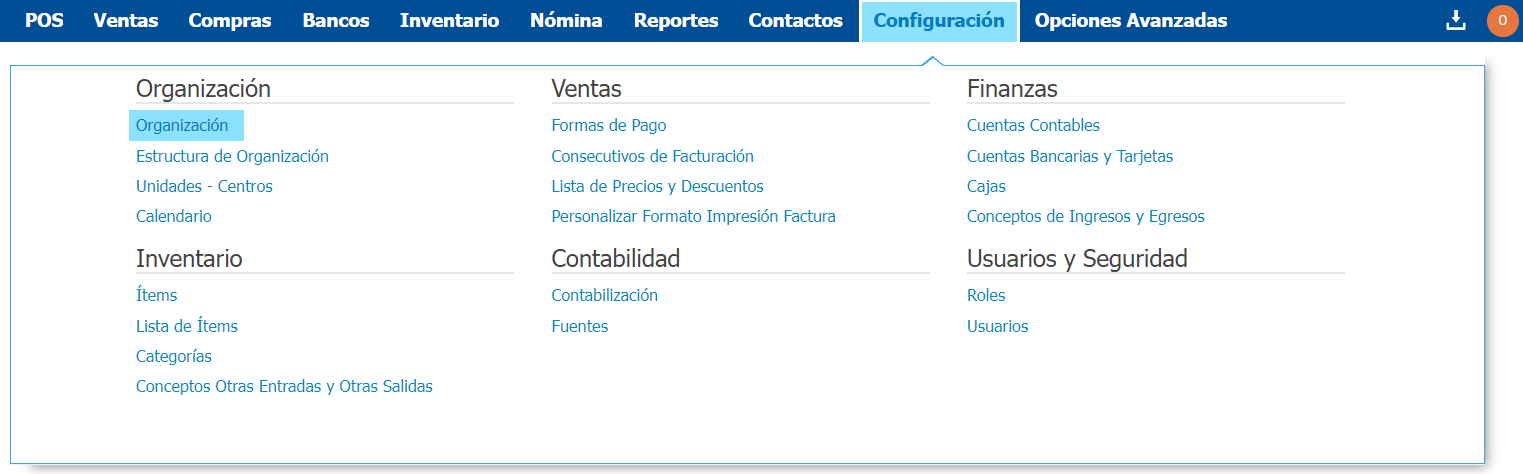Go to Opciones Avanzadas menu
The height and width of the screenshot is (474, 1523).
click(1131, 20)
